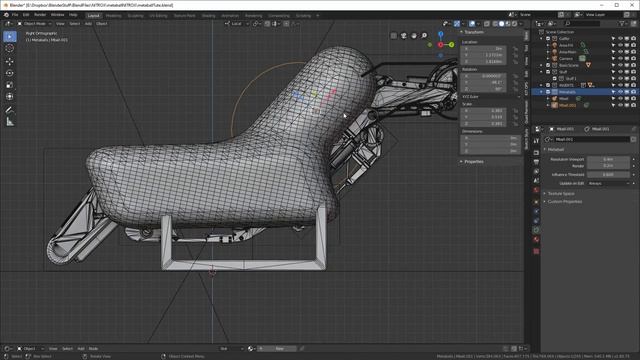The height and width of the screenshot is (360, 640).
Task: Expand the Mball object row
Action: [x=548, y=99]
